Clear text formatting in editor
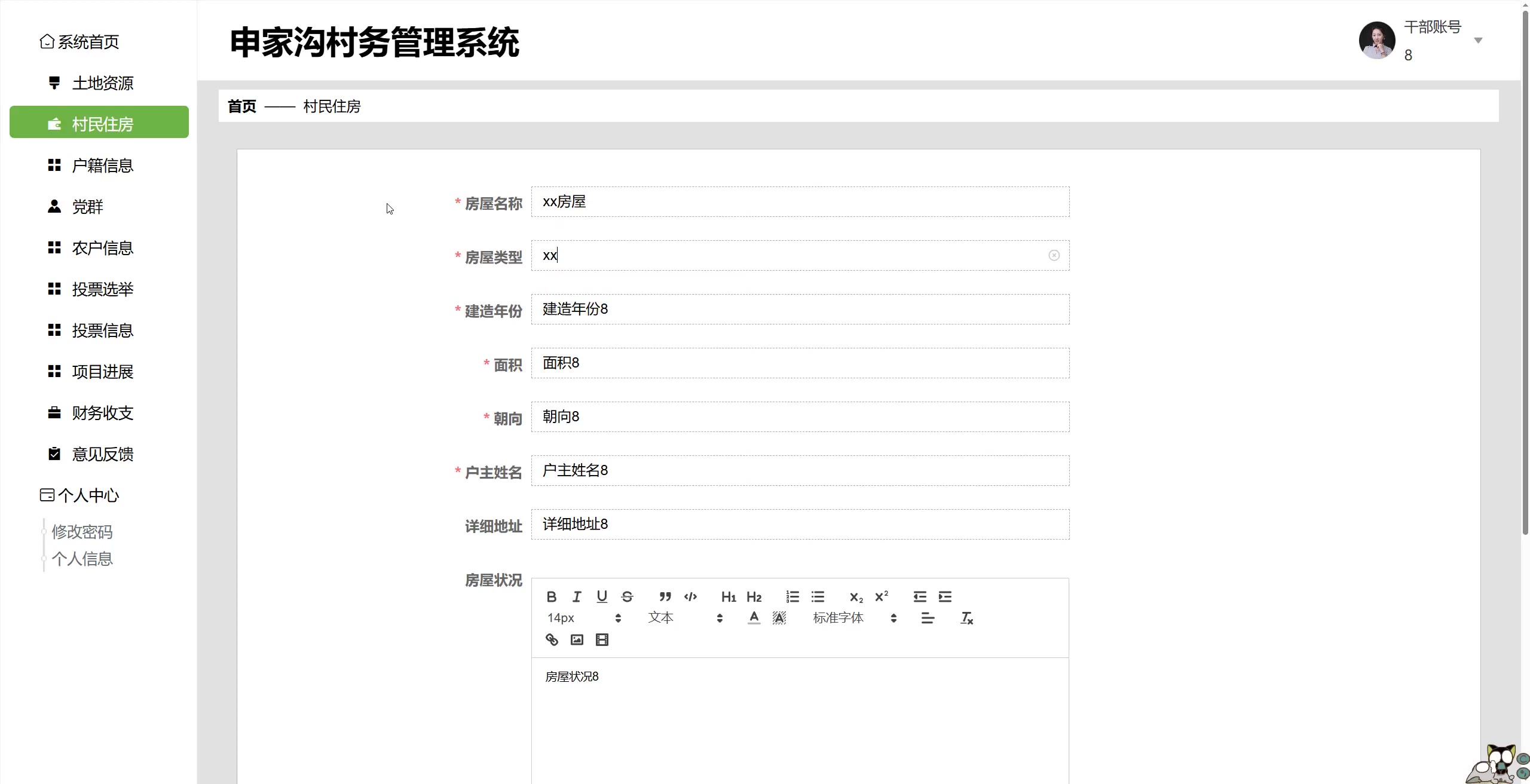The height and width of the screenshot is (784, 1530). pos(966,618)
